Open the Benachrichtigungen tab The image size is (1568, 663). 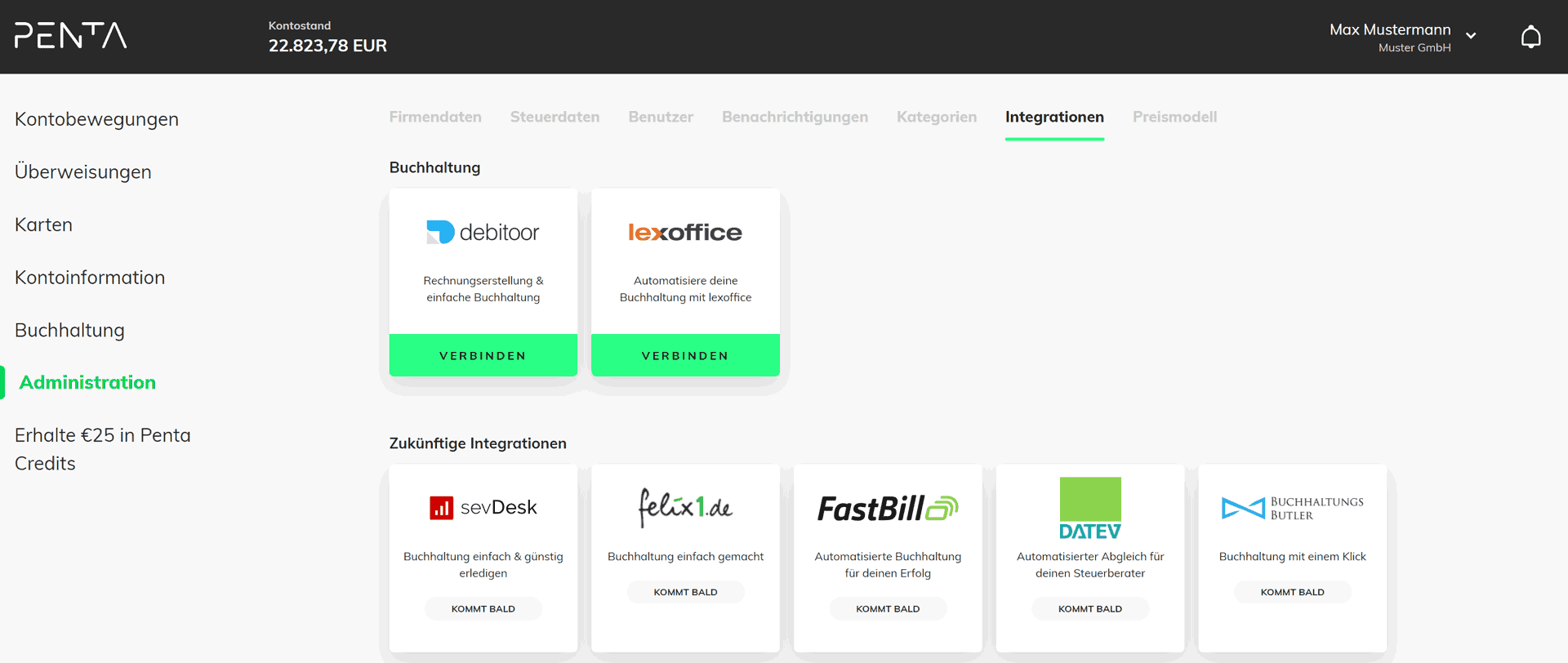point(795,117)
